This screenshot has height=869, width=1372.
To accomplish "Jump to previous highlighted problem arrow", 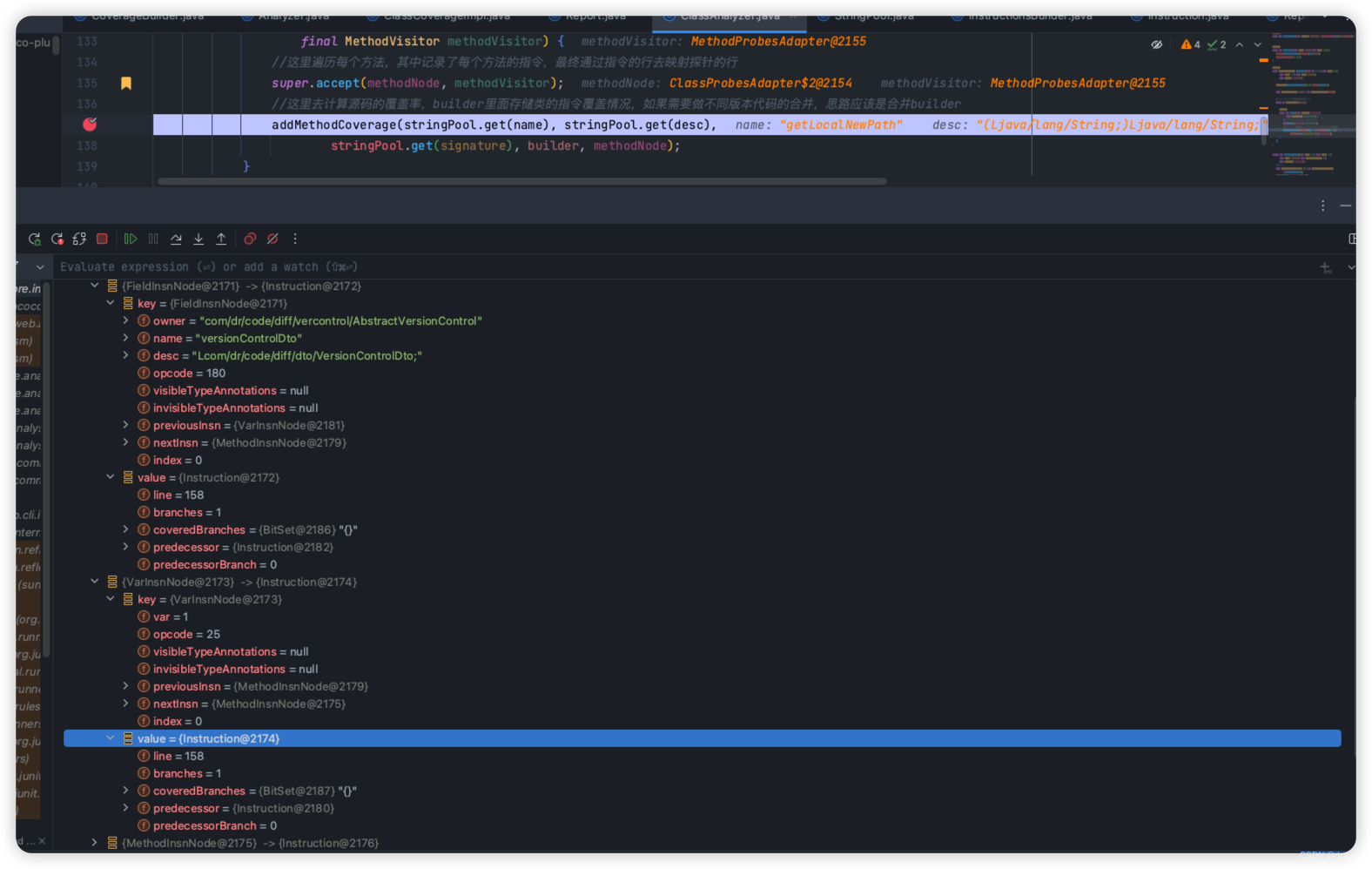I will [1240, 44].
